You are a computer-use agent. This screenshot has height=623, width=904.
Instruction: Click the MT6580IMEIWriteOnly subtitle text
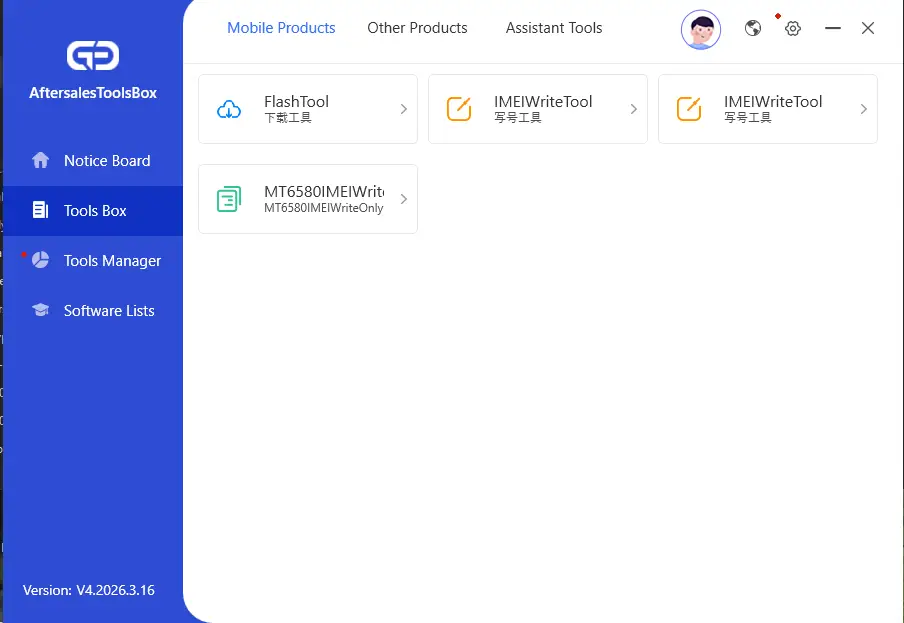(x=323, y=208)
